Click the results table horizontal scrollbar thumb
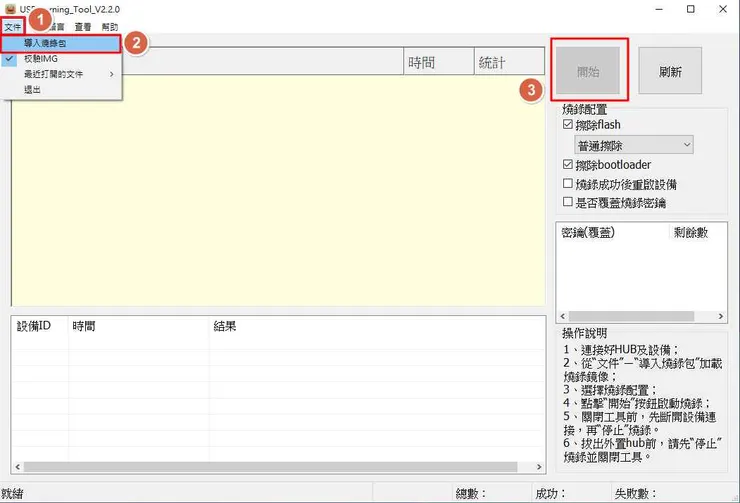This screenshot has height=503, width=740. point(270,467)
